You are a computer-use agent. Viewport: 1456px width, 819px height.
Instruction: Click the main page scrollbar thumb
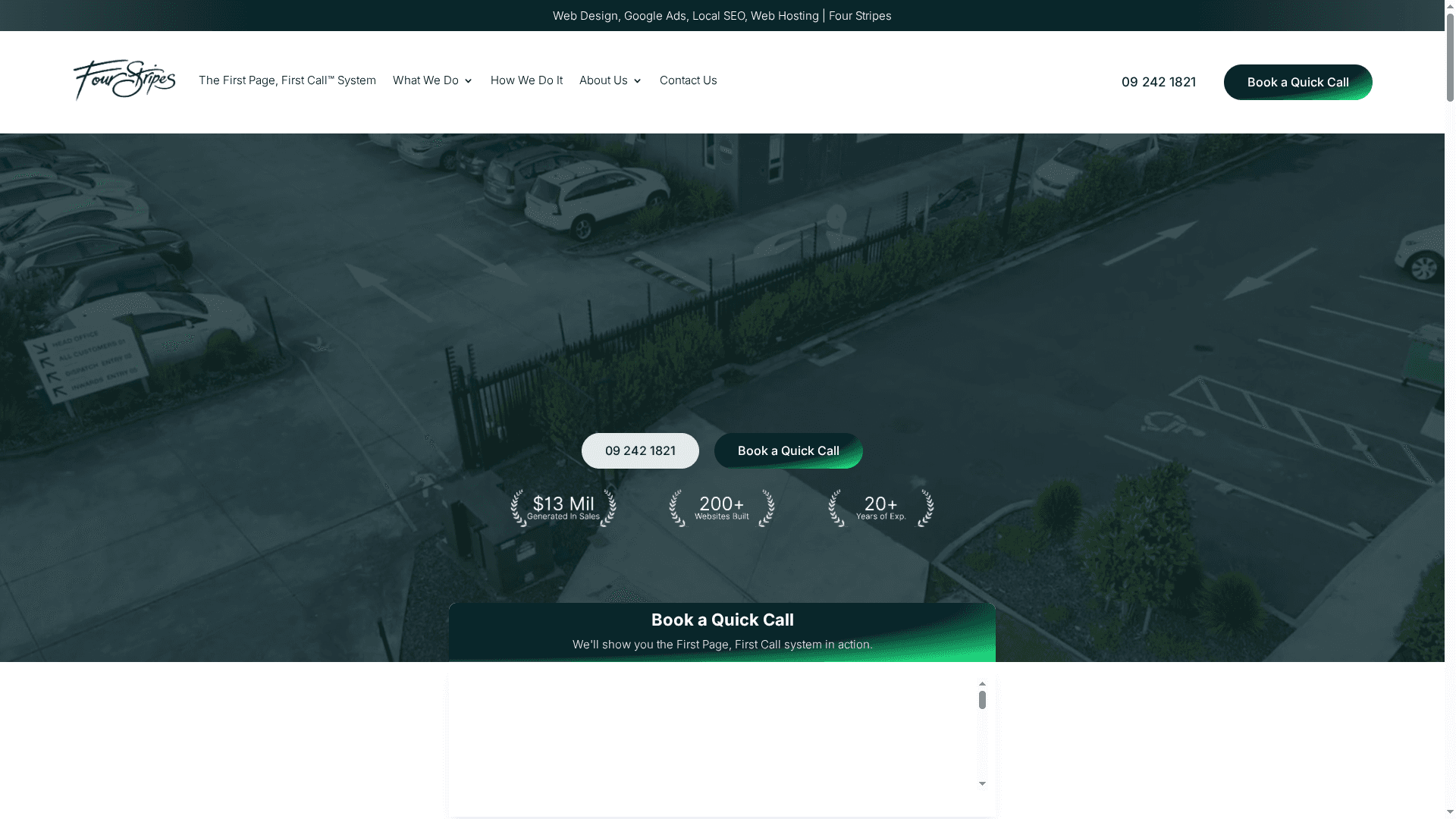point(1449,57)
